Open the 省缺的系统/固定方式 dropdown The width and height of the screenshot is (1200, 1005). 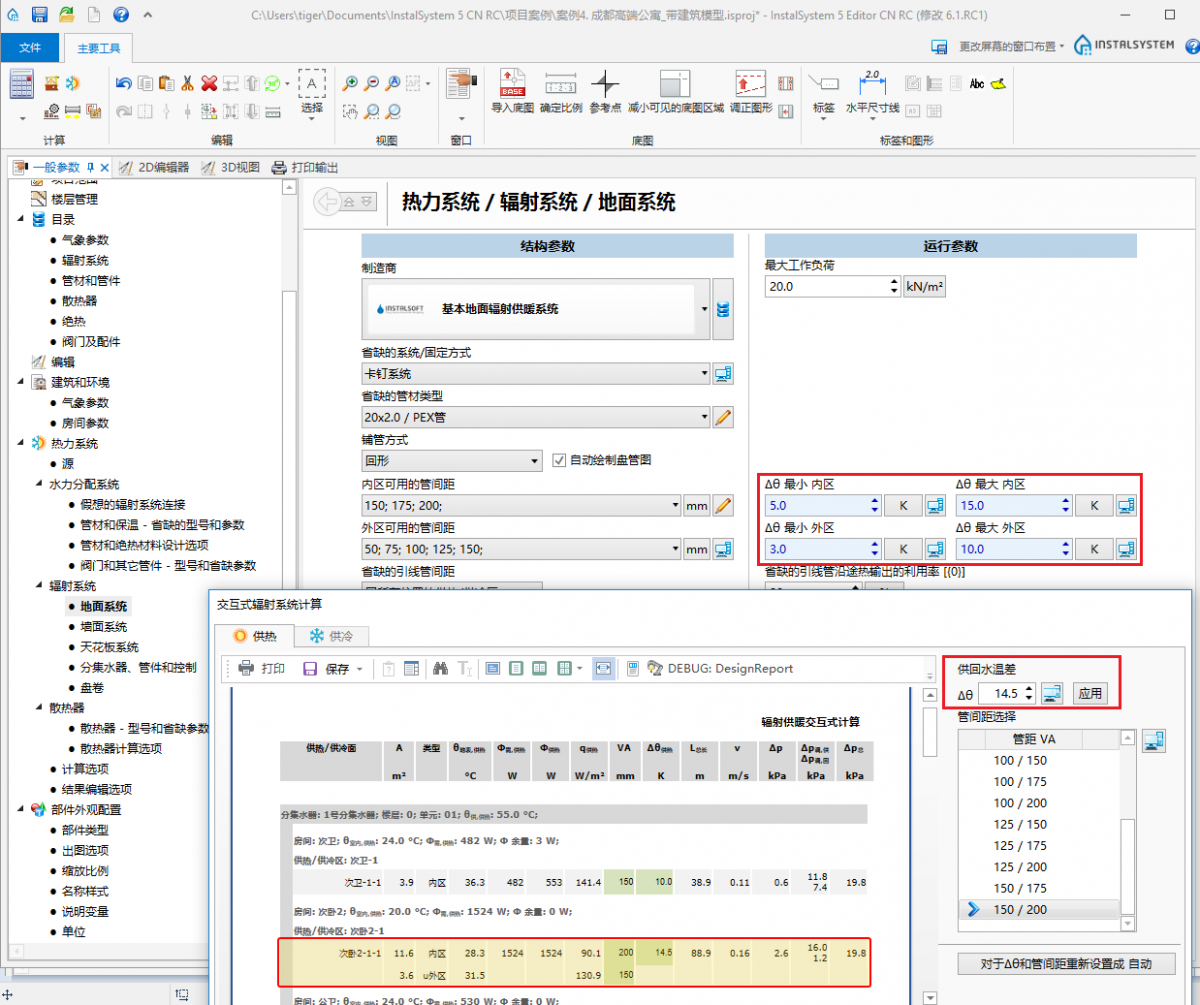(535, 374)
